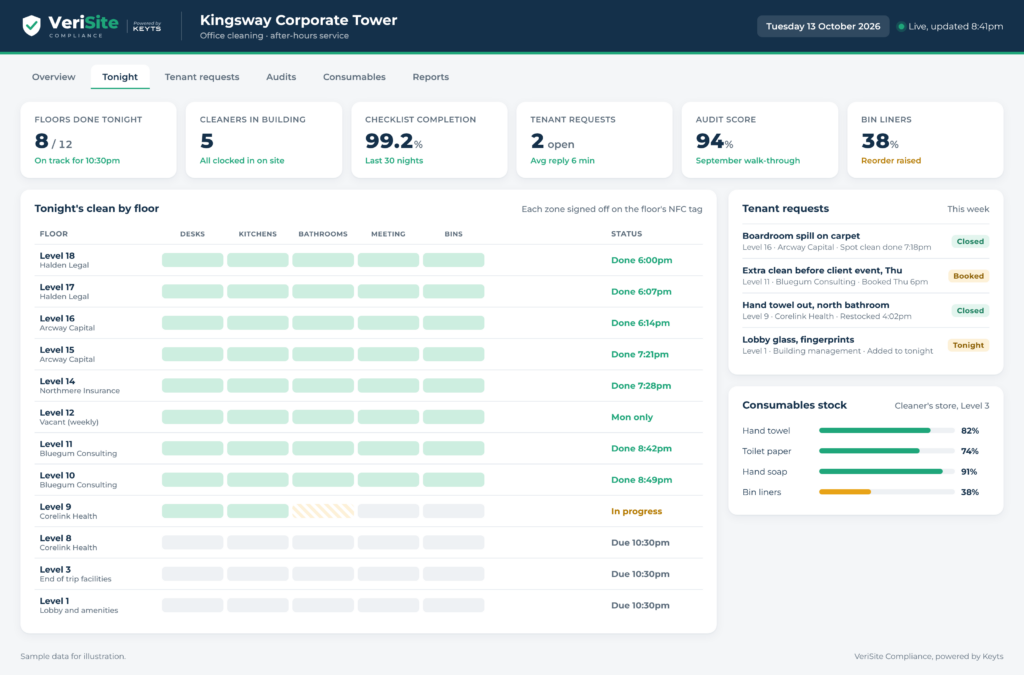Click the Hand towel 82% stock bar
Viewport: 1024px width, 675px height.
[886, 431]
